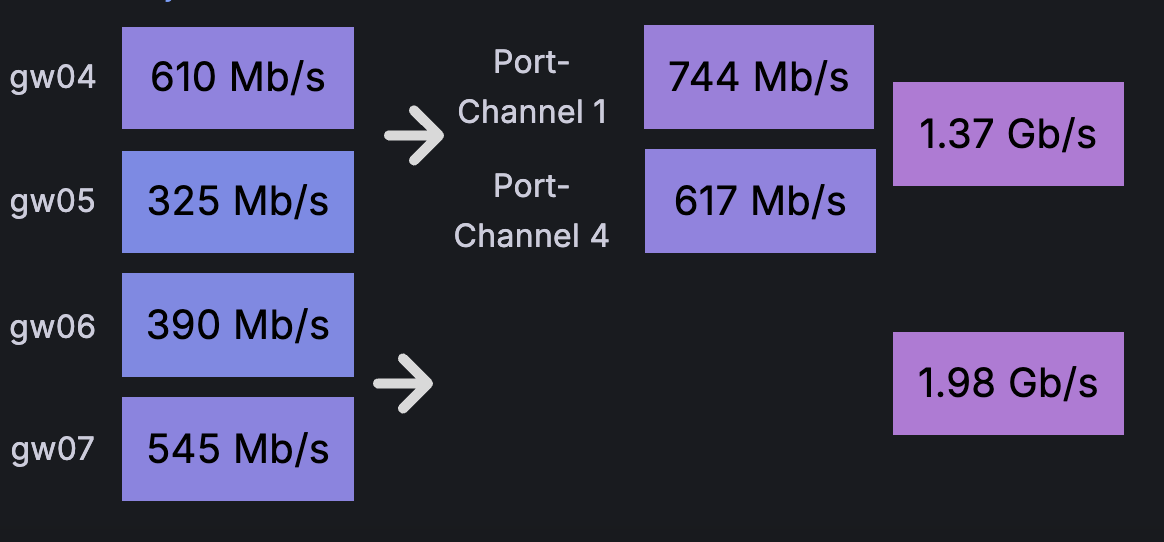Click the Port-Channel 1 label
This screenshot has width=1164, height=542.
tap(532, 87)
